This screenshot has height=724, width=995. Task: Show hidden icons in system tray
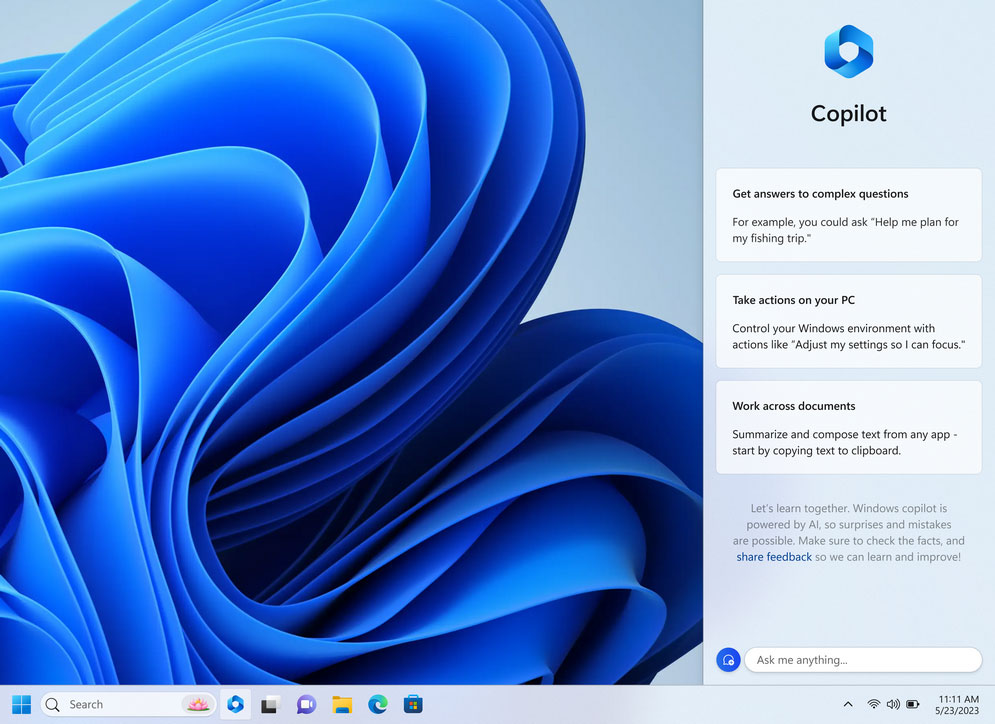(x=848, y=704)
